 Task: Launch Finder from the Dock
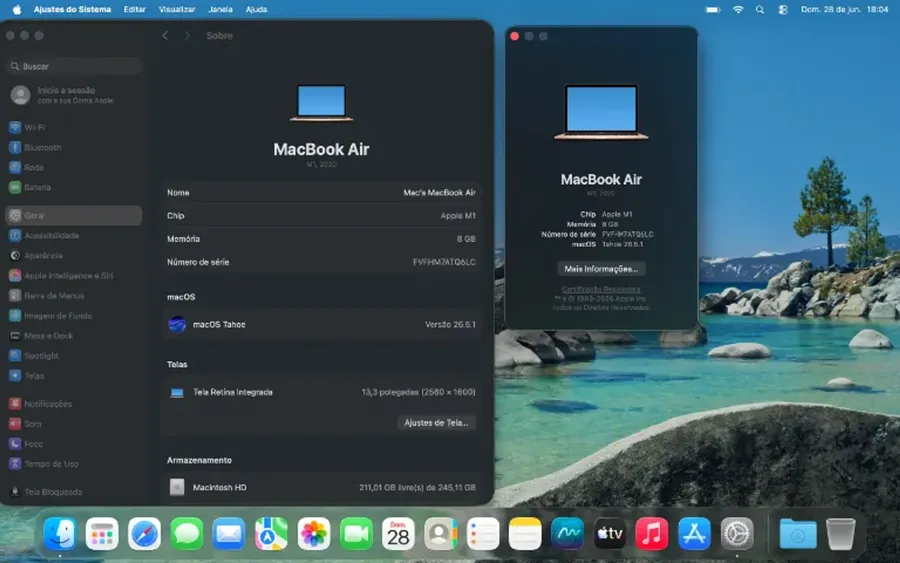tap(60, 534)
